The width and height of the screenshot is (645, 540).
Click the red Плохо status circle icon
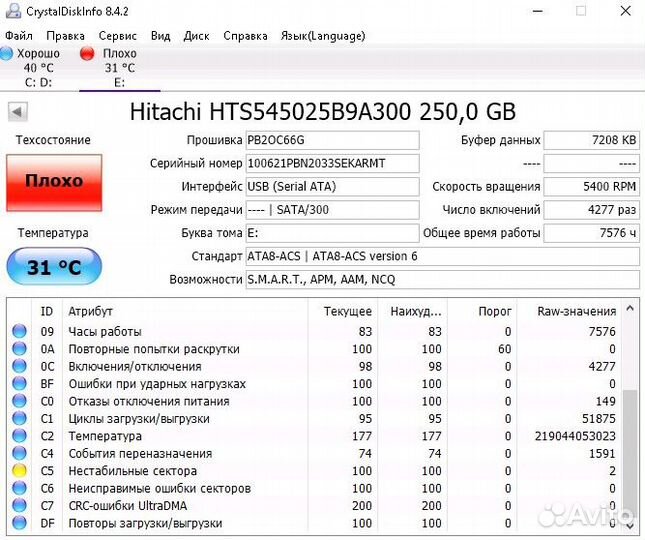(87, 53)
